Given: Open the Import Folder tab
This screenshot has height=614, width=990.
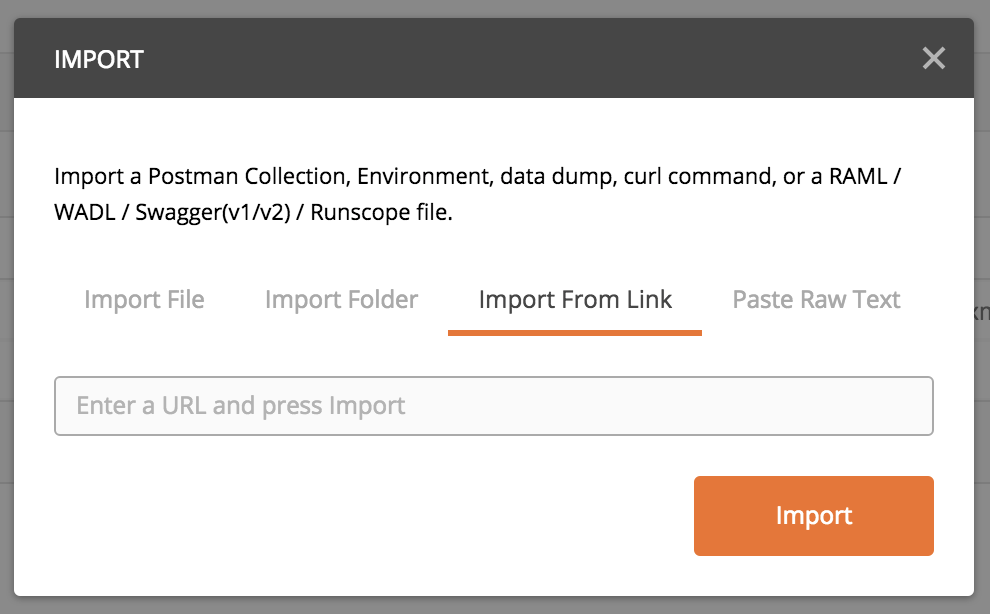Looking at the screenshot, I should coord(341,300).
